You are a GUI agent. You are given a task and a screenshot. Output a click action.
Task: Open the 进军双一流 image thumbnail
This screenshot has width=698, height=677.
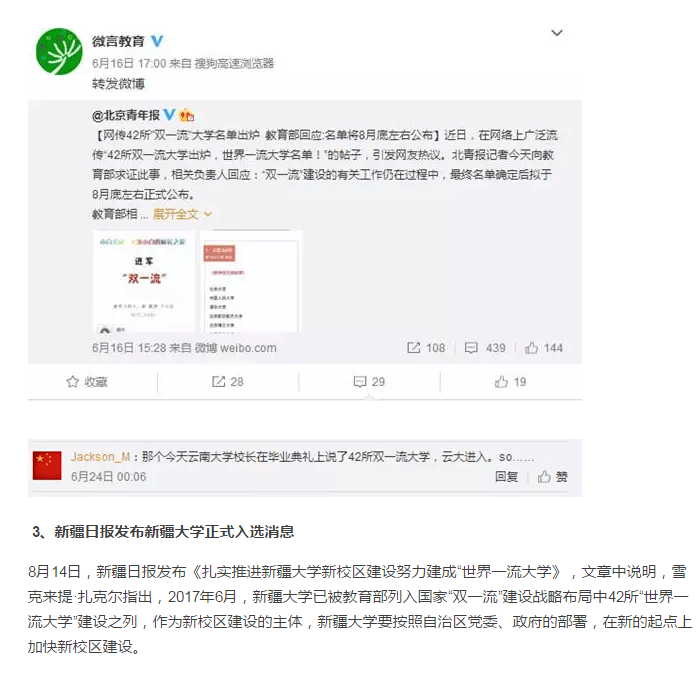pyautogui.click(x=143, y=281)
